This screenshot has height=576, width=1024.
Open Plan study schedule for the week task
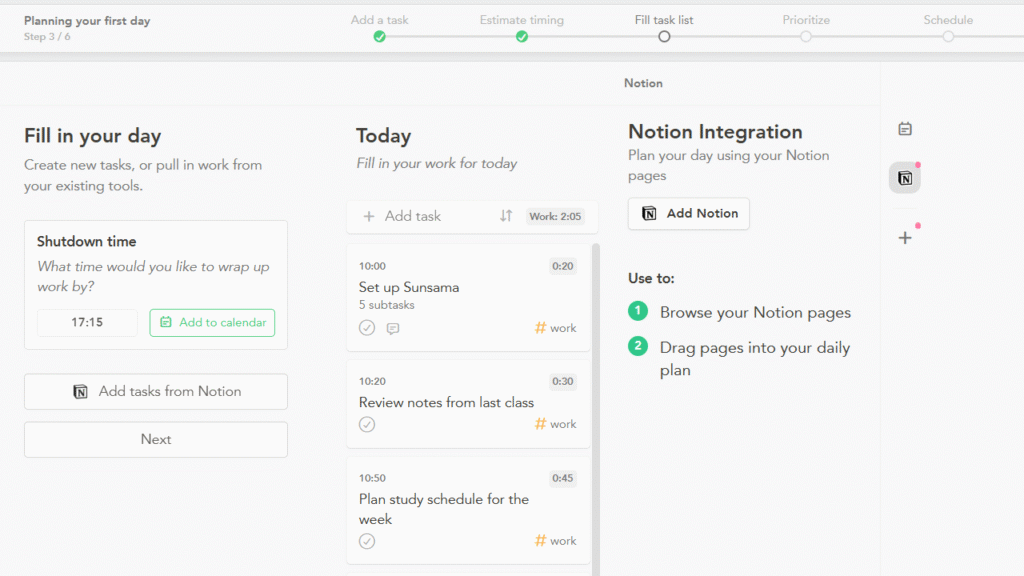[x=444, y=509]
